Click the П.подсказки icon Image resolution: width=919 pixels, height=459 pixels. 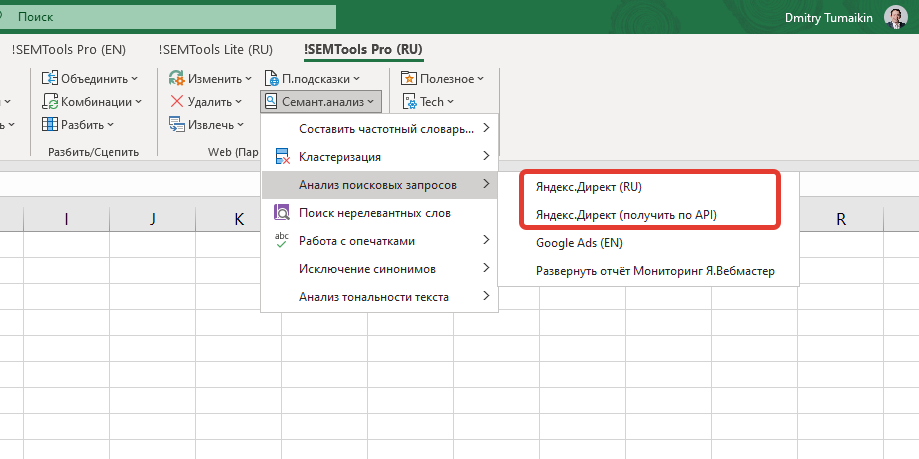pos(271,79)
